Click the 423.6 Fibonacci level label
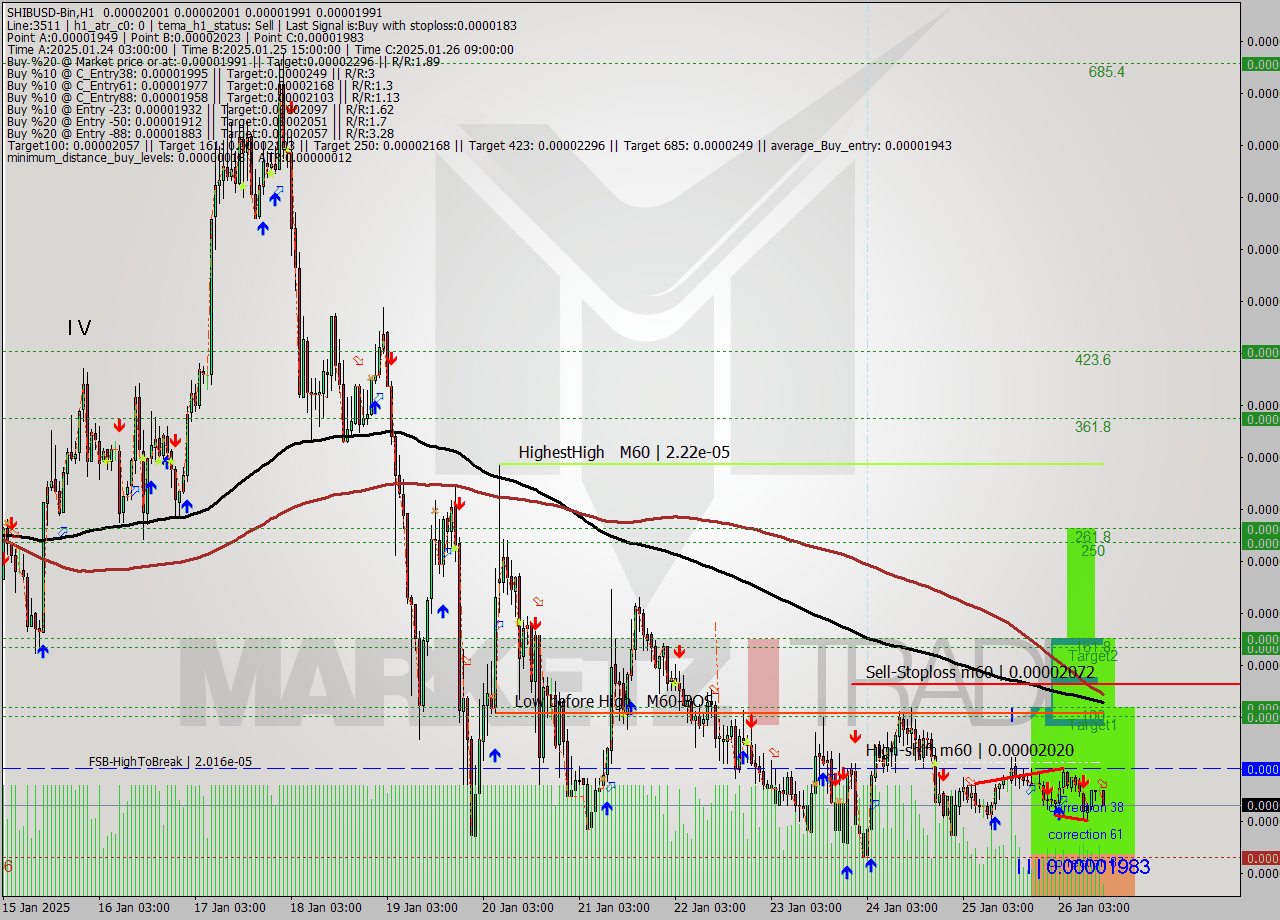This screenshot has height=920, width=1280. point(1093,360)
